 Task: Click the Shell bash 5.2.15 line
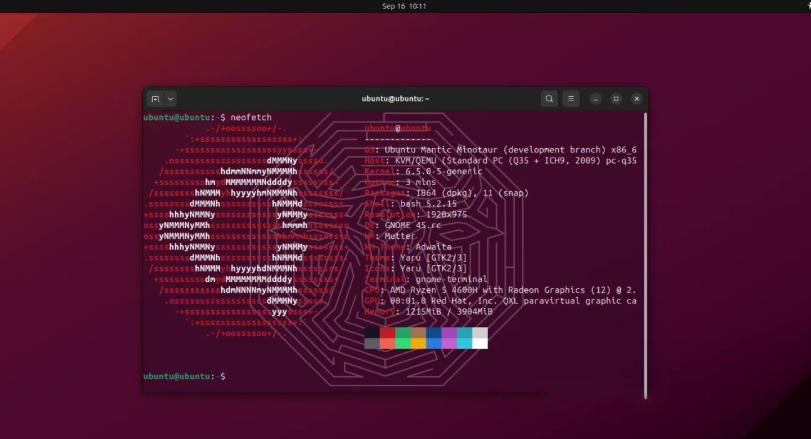pos(410,204)
